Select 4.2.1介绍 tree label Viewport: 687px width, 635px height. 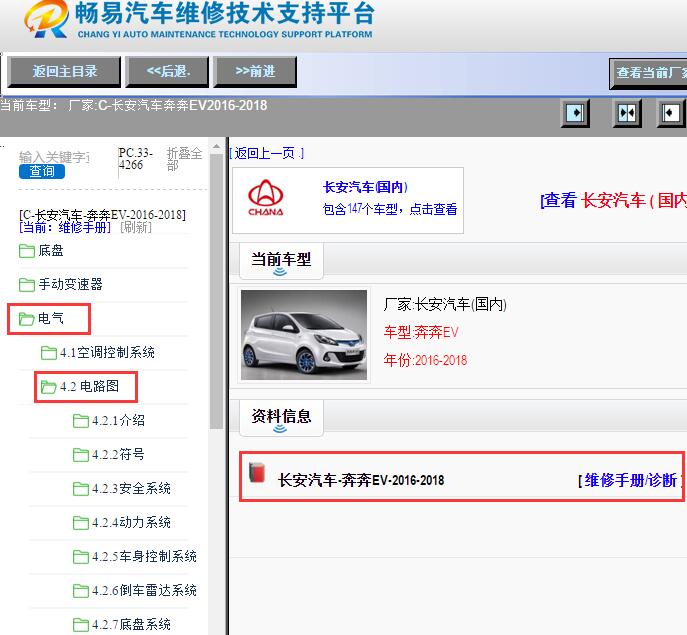click(x=118, y=421)
